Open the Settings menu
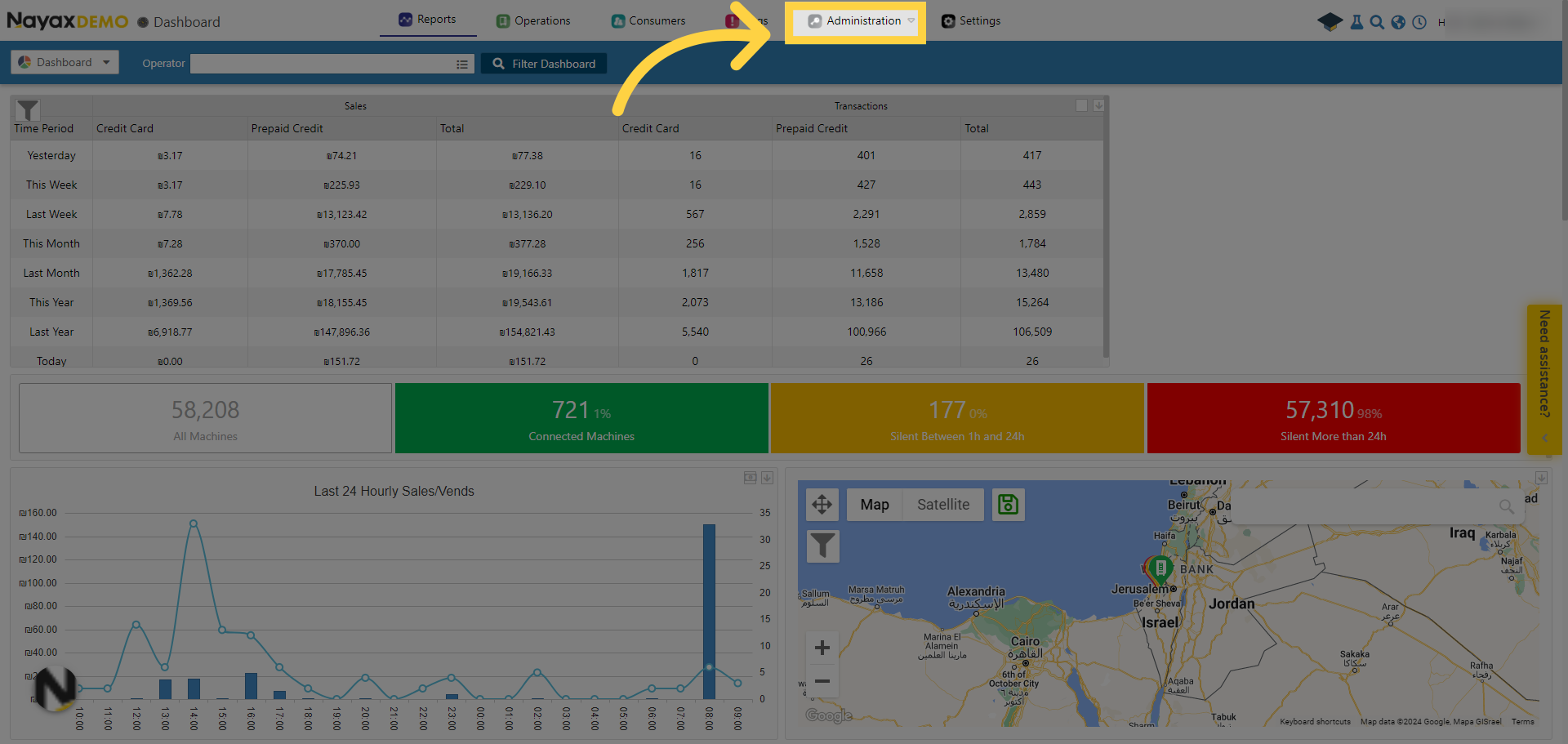This screenshot has height=744, width=1568. pos(971,21)
